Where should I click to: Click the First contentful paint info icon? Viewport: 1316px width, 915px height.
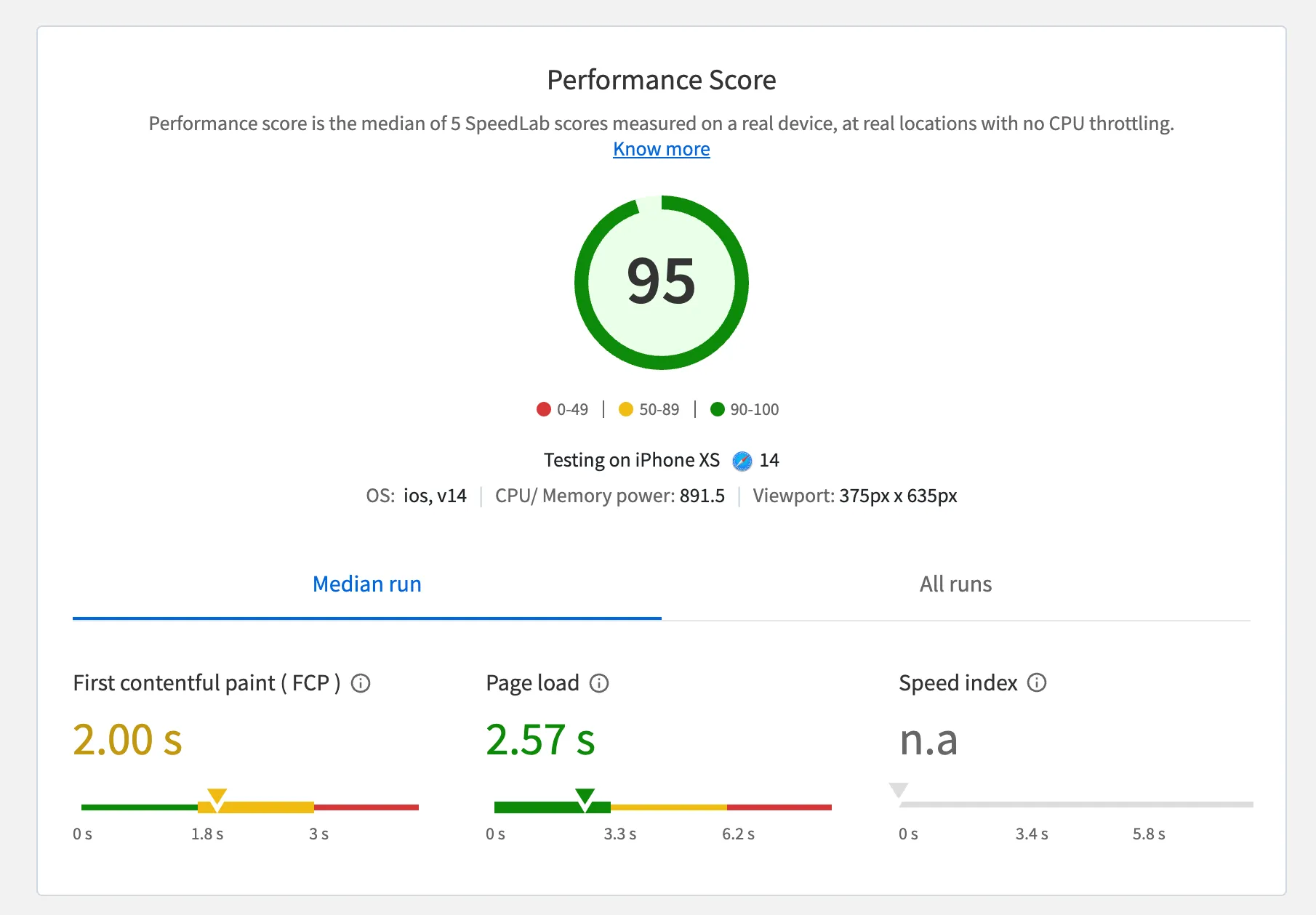coord(361,683)
